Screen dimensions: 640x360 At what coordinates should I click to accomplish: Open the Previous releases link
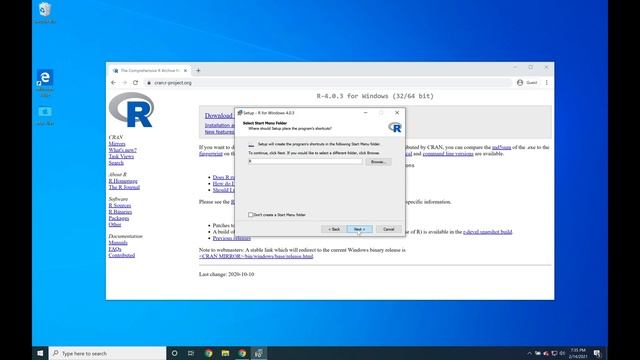point(231,238)
